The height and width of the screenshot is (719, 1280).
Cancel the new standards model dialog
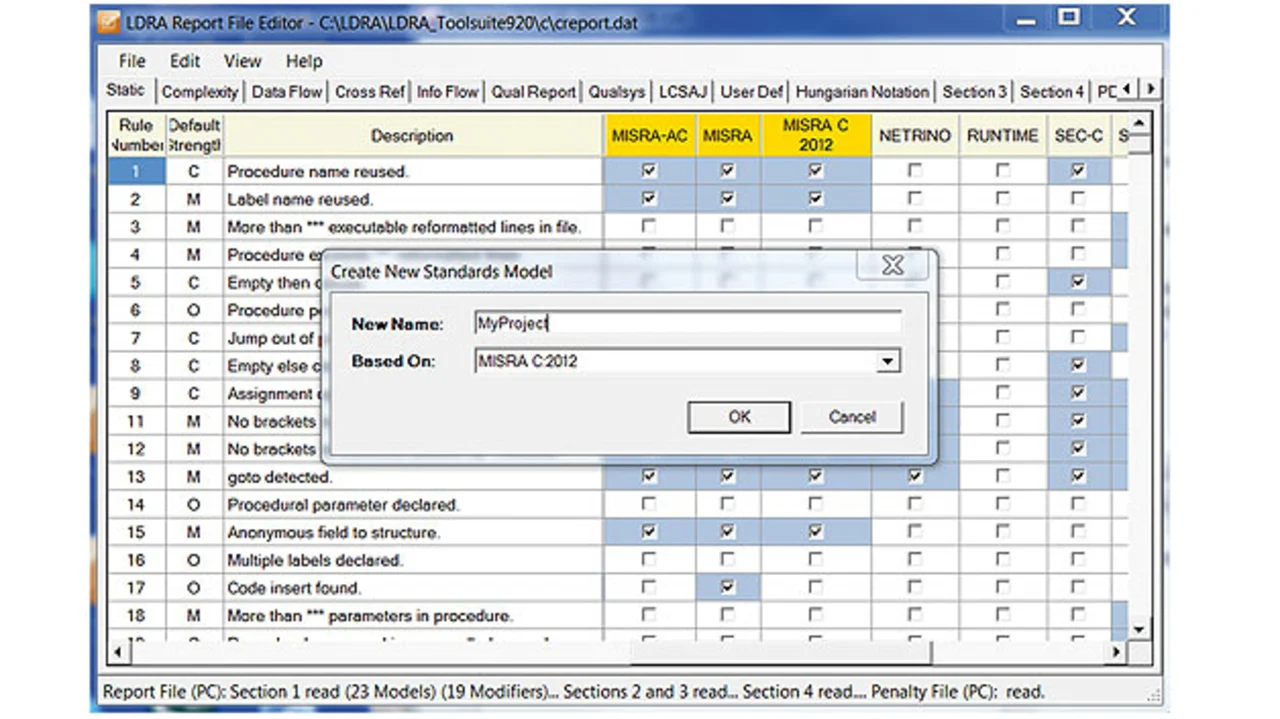point(852,417)
